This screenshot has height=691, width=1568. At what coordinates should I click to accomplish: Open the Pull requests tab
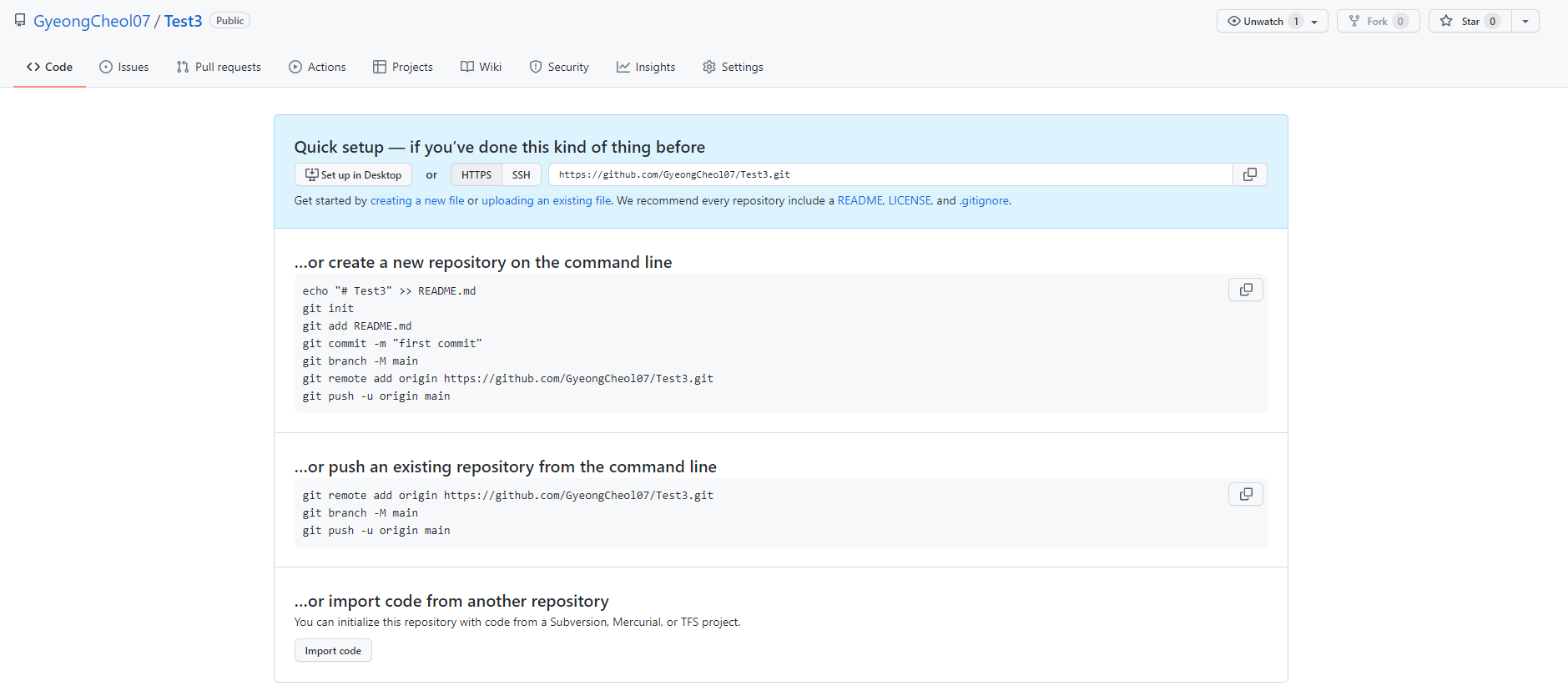[x=219, y=67]
